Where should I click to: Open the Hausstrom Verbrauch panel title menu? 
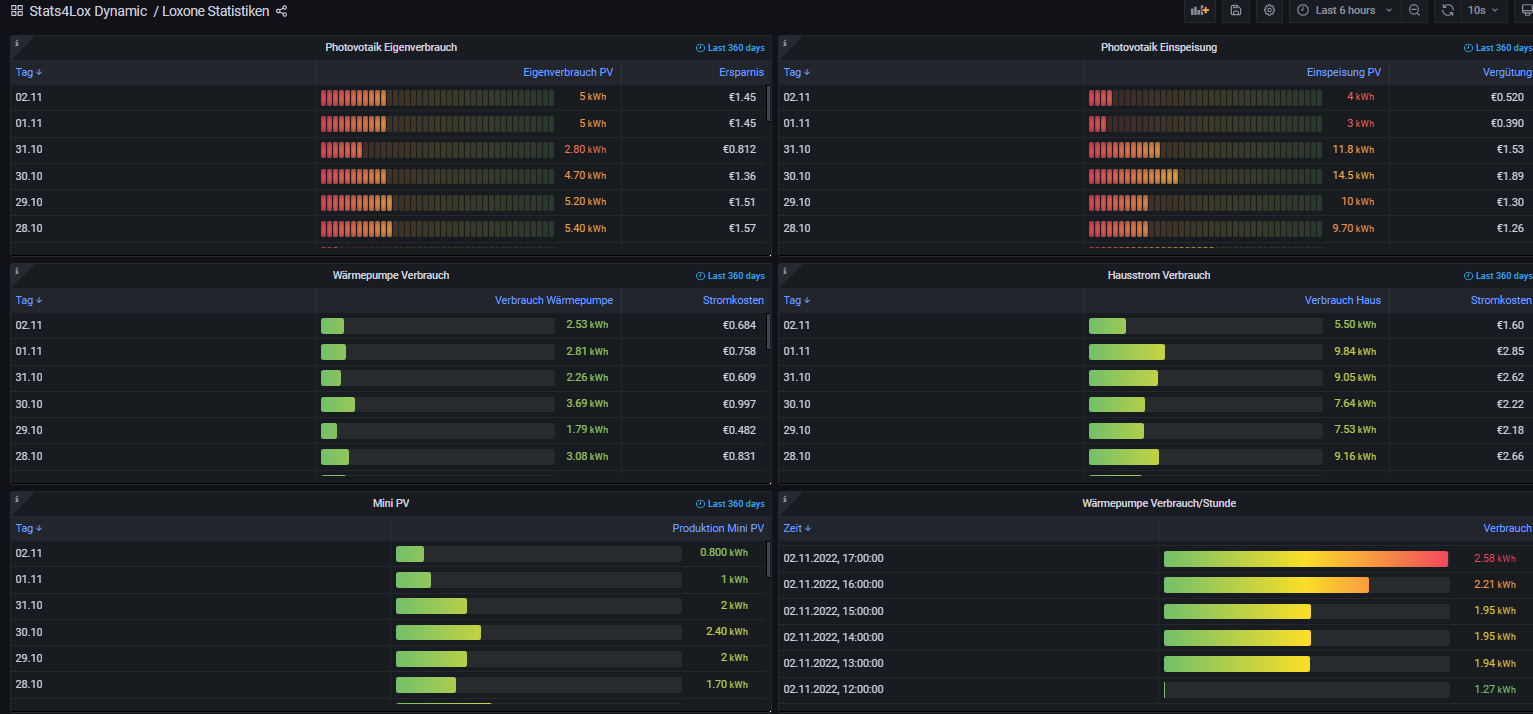click(x=1158, y=275)
